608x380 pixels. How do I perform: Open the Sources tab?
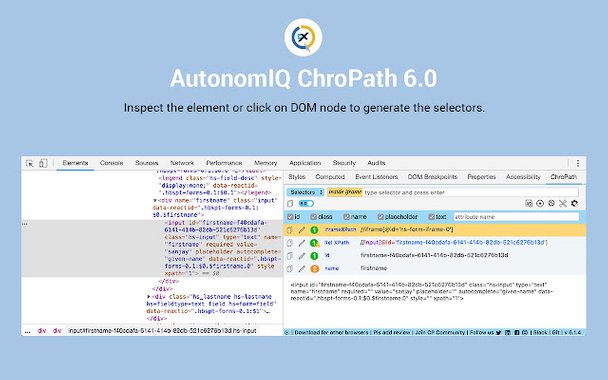(x=147, y=163)
